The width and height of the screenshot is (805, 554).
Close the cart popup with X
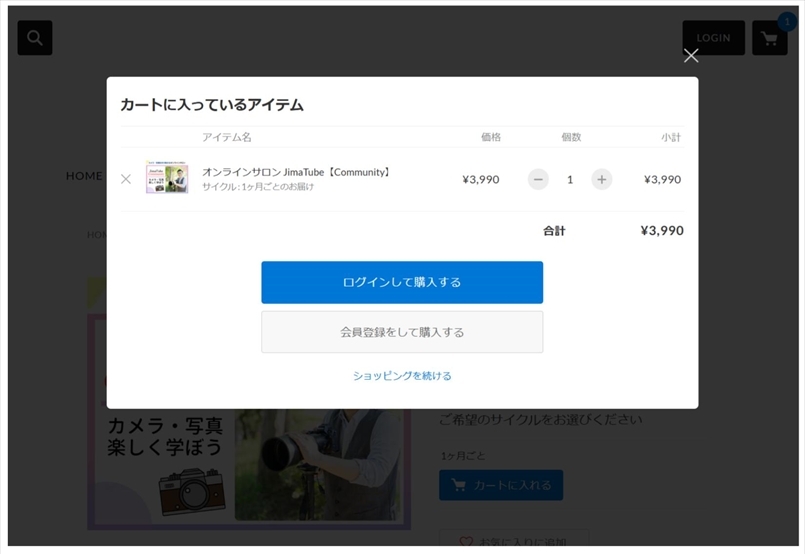690,56
